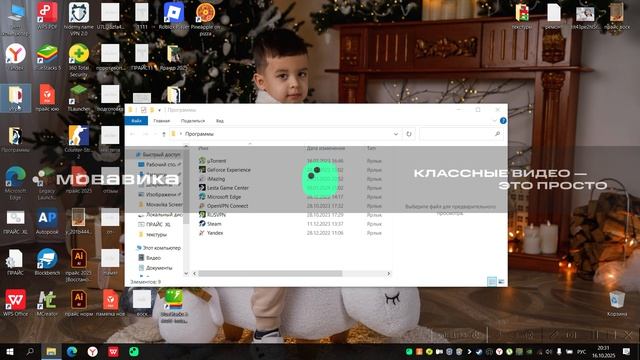The image size is (640, 360).
Task: Click the navigation pane down scroll arrow
Action: click(x=186, y=273)
